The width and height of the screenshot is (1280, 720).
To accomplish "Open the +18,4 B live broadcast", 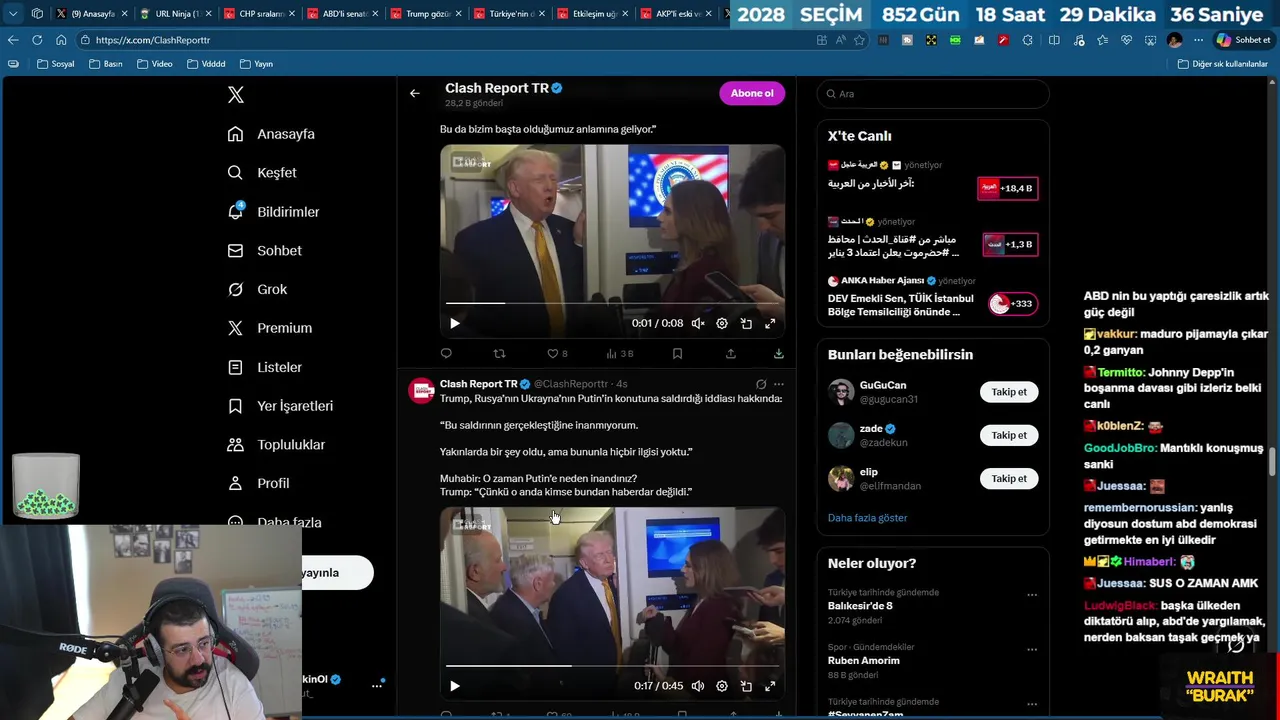I will [1008, 188].
